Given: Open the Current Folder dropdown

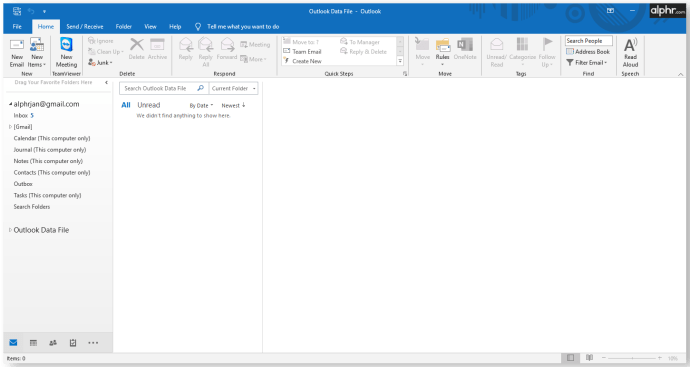Looking at the screenshot, I should (234, 88).
